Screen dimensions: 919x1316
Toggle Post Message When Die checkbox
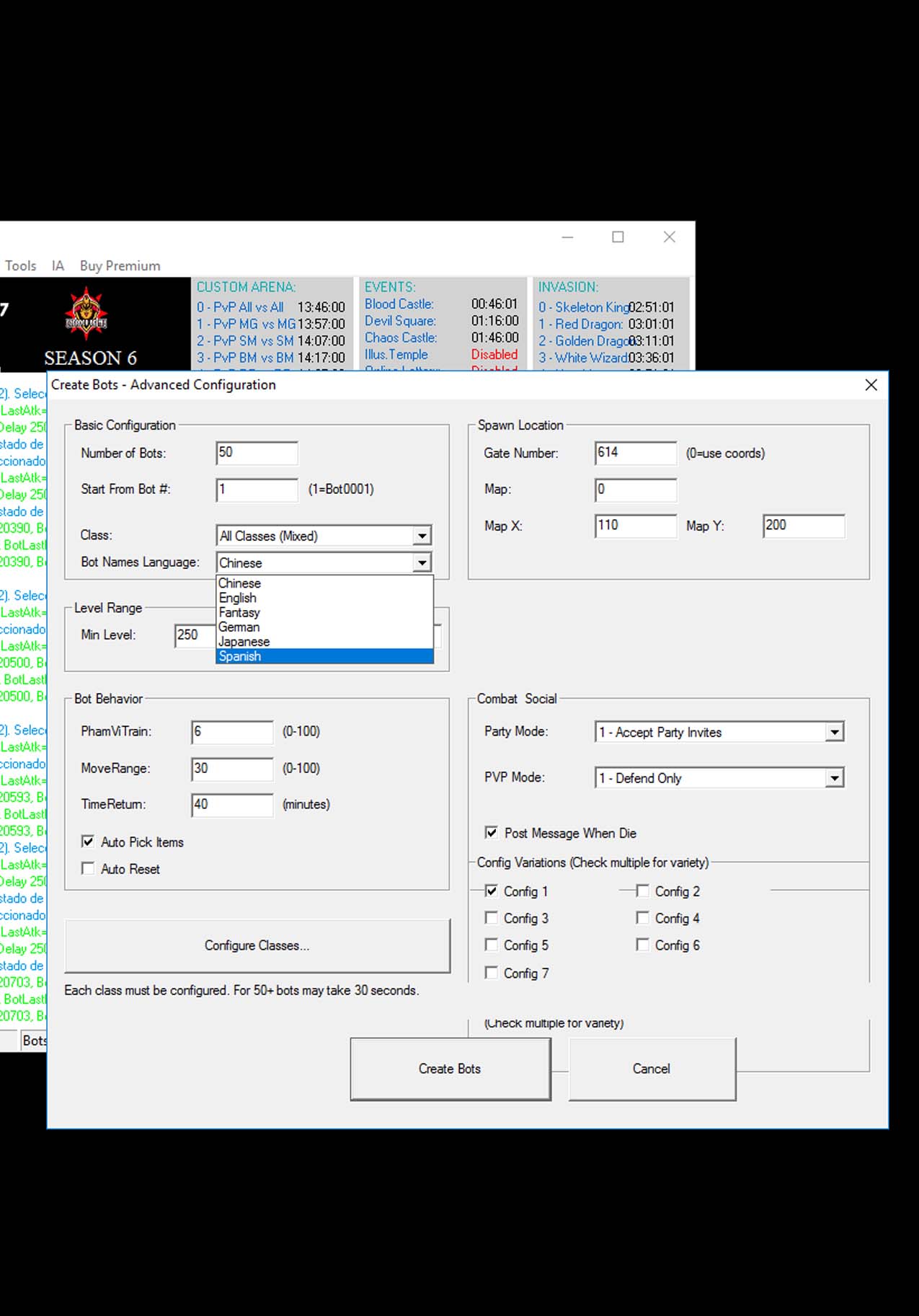492,833
